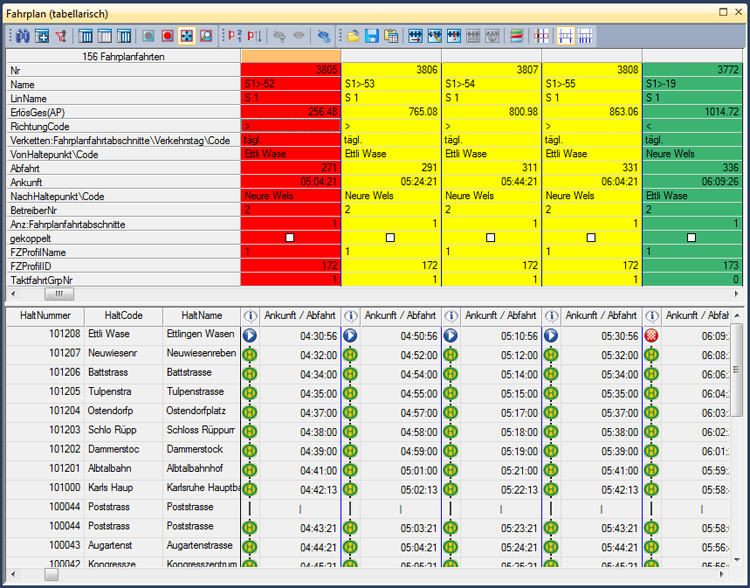Select the Ettlingen Wasen stop row
This screenshot has height=588, width=750.
pos(200,335)
